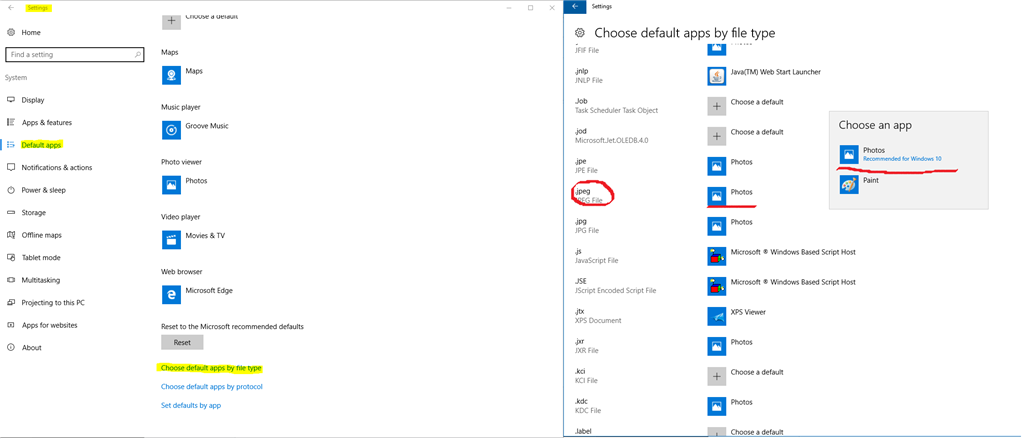Click the Microsoft Edge web browser icon

171,295
